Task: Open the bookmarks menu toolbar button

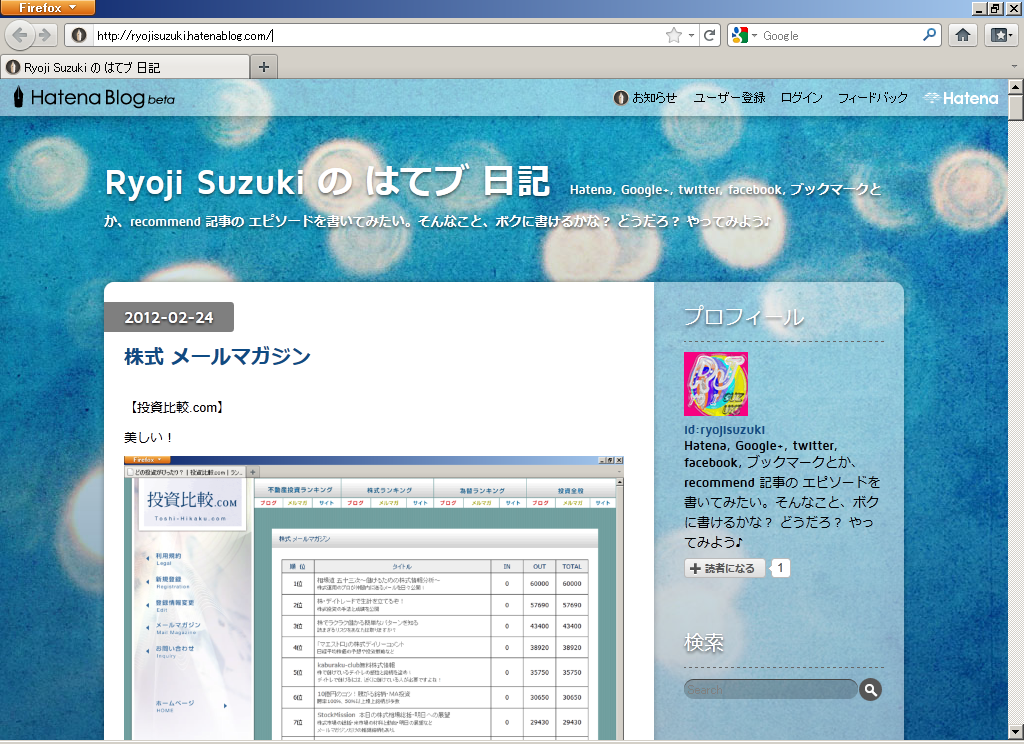Action: coord(1000,35)
